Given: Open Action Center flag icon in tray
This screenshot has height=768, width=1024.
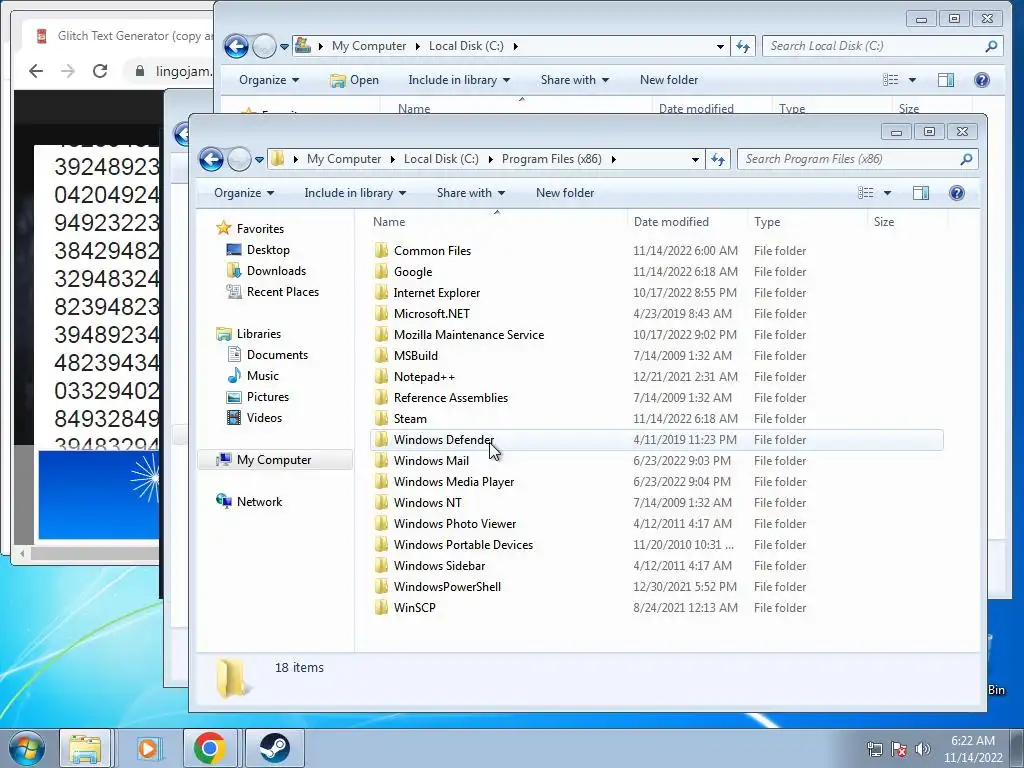Looking at the screenshot, I should click(x=899, y=749).
